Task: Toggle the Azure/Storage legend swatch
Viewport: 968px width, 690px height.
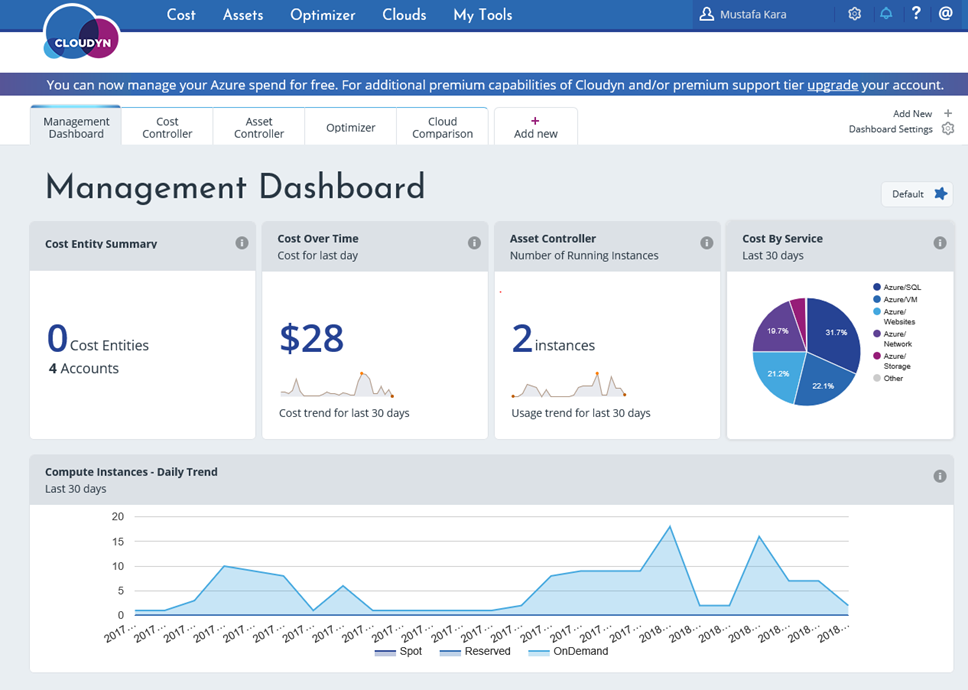Action: [877, 356]
